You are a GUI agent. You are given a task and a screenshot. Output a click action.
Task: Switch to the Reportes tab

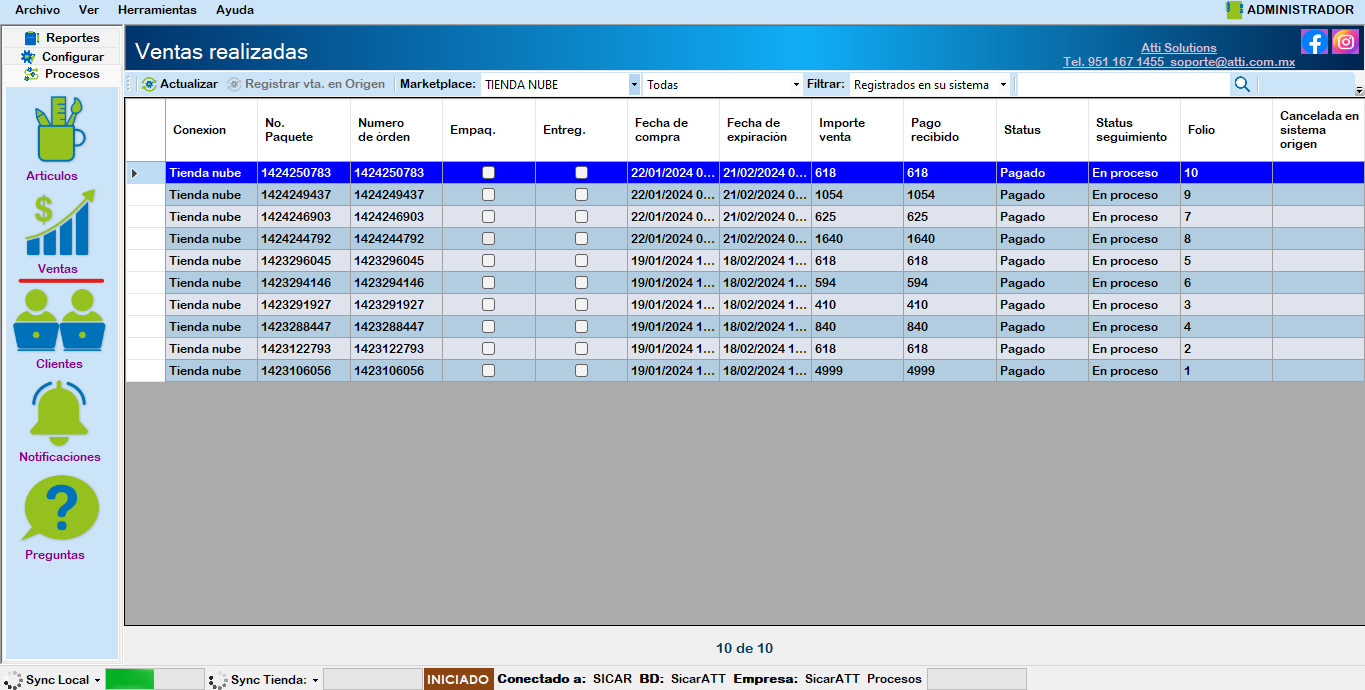[62, 38]
